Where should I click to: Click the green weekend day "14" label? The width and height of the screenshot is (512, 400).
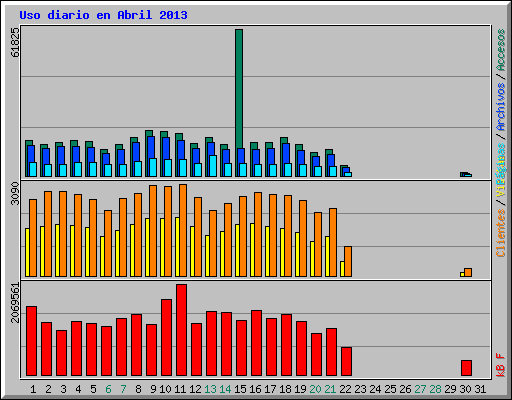point(225,389)
